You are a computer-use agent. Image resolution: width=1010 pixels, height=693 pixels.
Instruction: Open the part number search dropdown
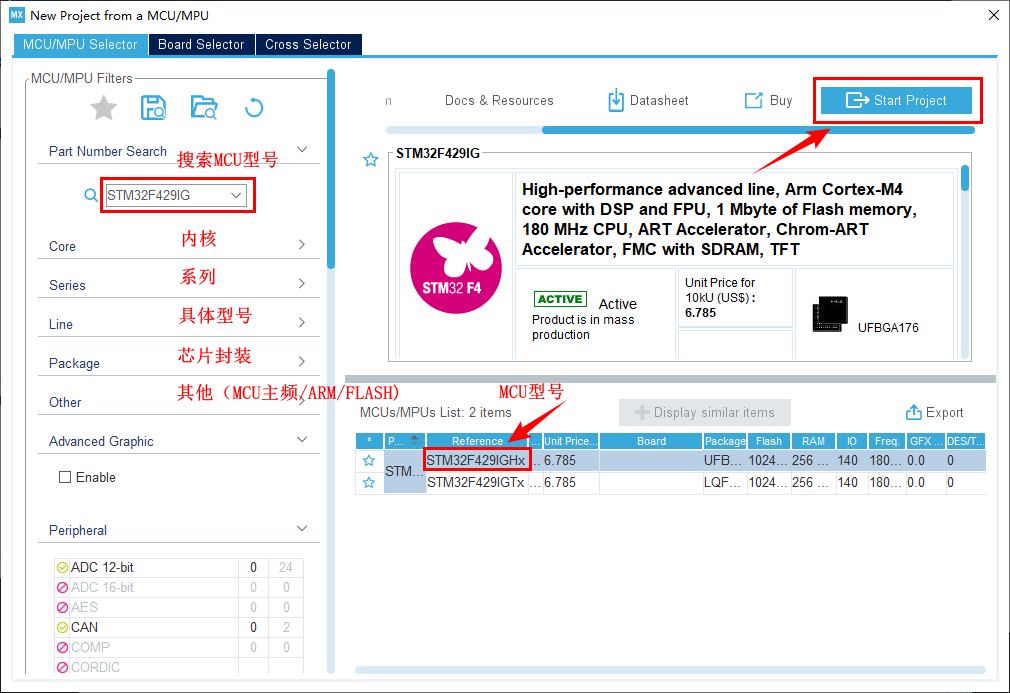(x=237, y=195)
